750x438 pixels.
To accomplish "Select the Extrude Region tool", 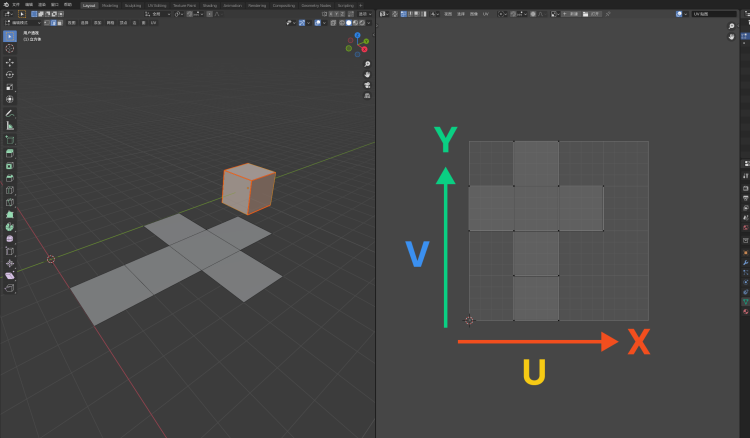I will click(x=10, y=153).
